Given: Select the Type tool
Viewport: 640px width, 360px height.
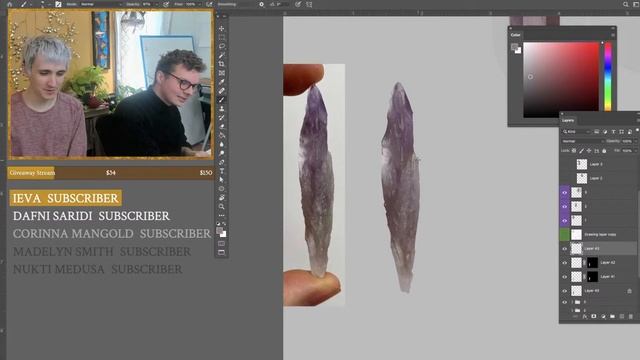Looking at the screenshot, I should coord(222,171).
